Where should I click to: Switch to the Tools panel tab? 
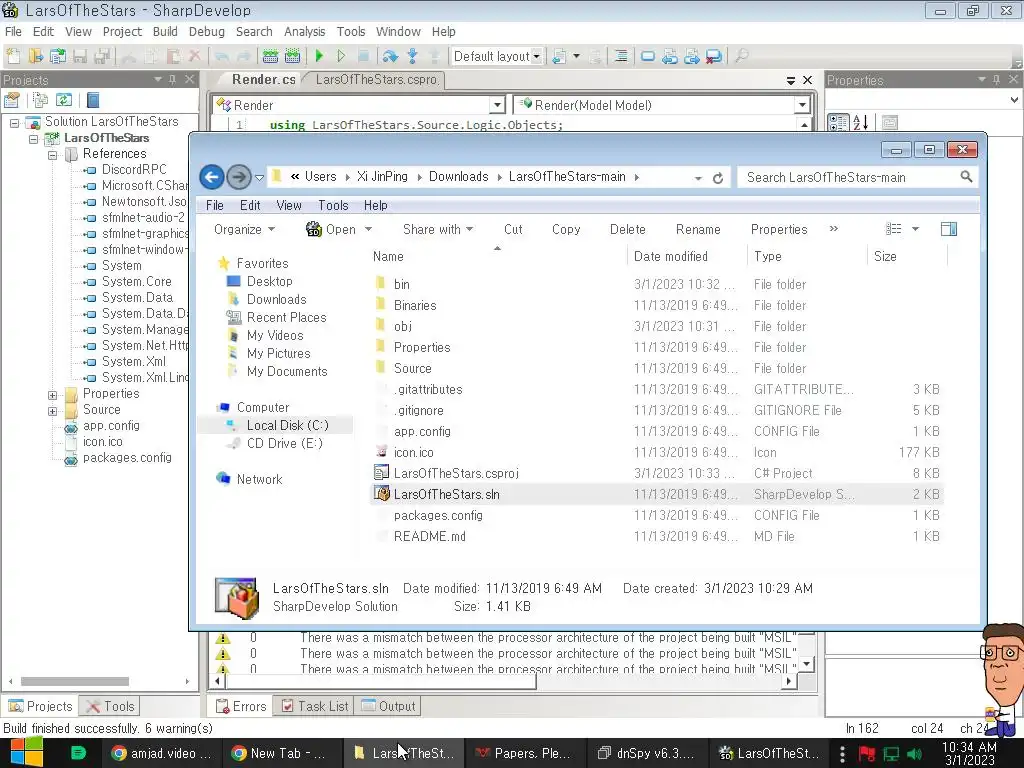[x=110, y=706]
